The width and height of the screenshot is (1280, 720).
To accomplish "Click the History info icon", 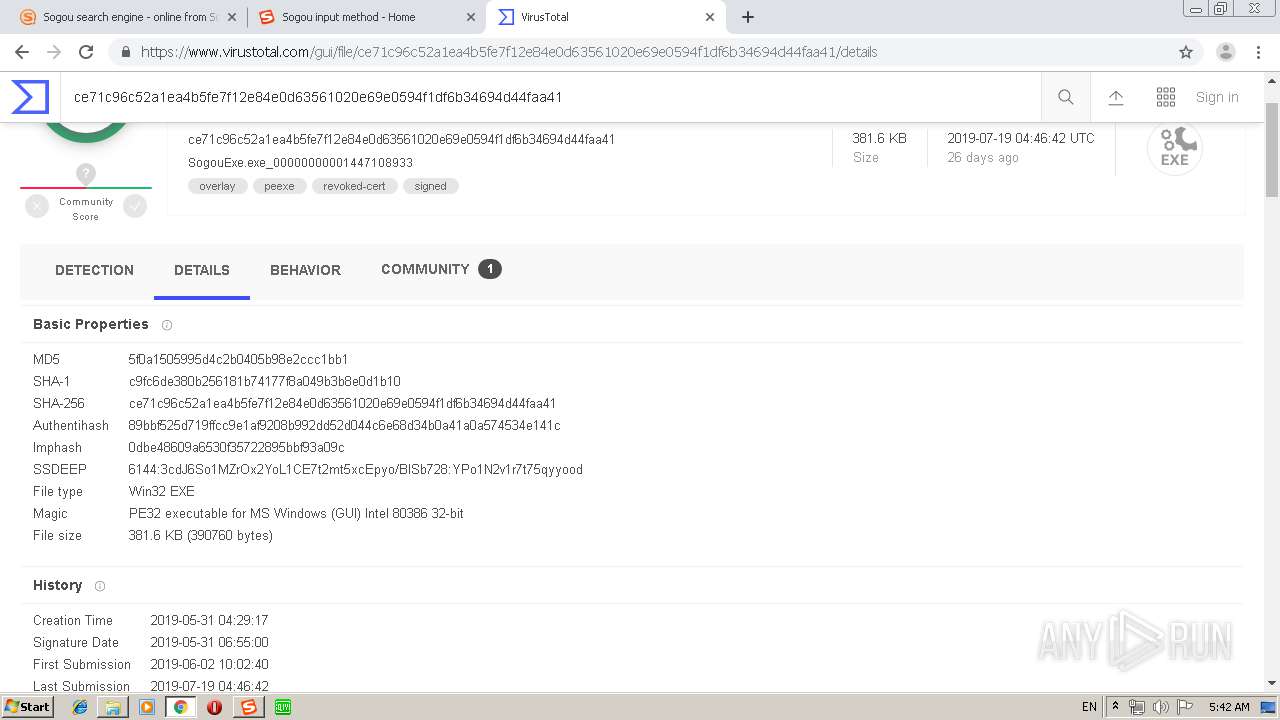I will pyautogui.click(x=100, y=586).
